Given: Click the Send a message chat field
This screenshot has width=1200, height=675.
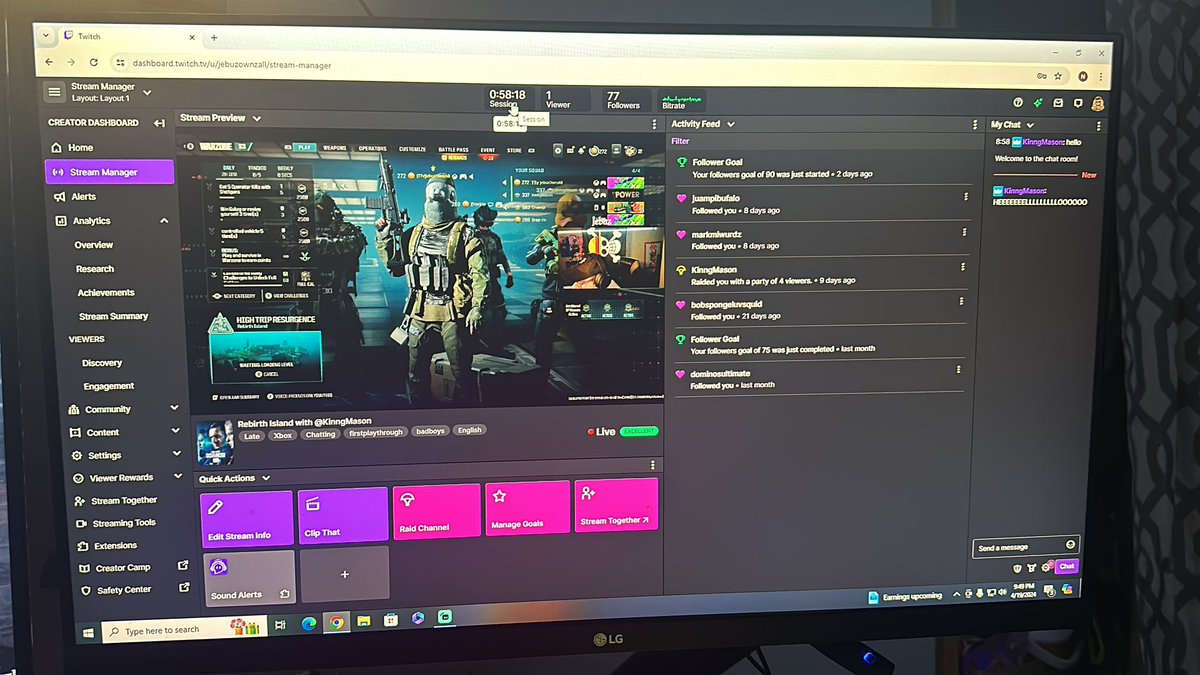Looking at the screenshot, I should point(1026,546).
